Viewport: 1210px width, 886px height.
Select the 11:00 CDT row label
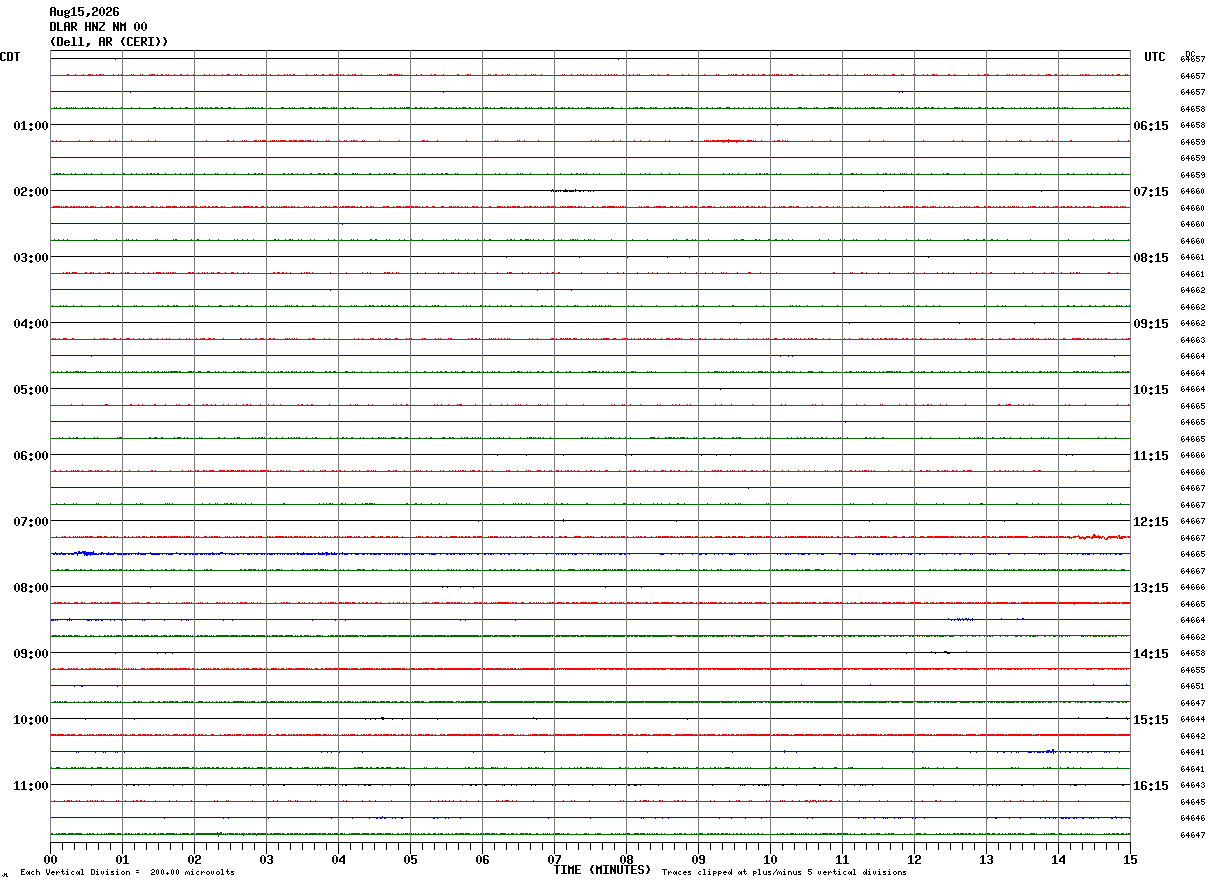pyautogui.click(x=31, y=786)
